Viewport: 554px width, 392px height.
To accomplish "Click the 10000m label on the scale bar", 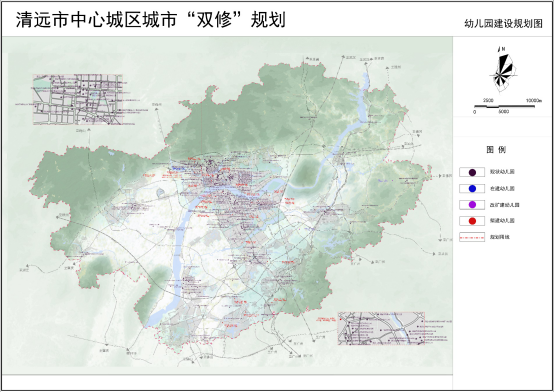I will (534, 101).
